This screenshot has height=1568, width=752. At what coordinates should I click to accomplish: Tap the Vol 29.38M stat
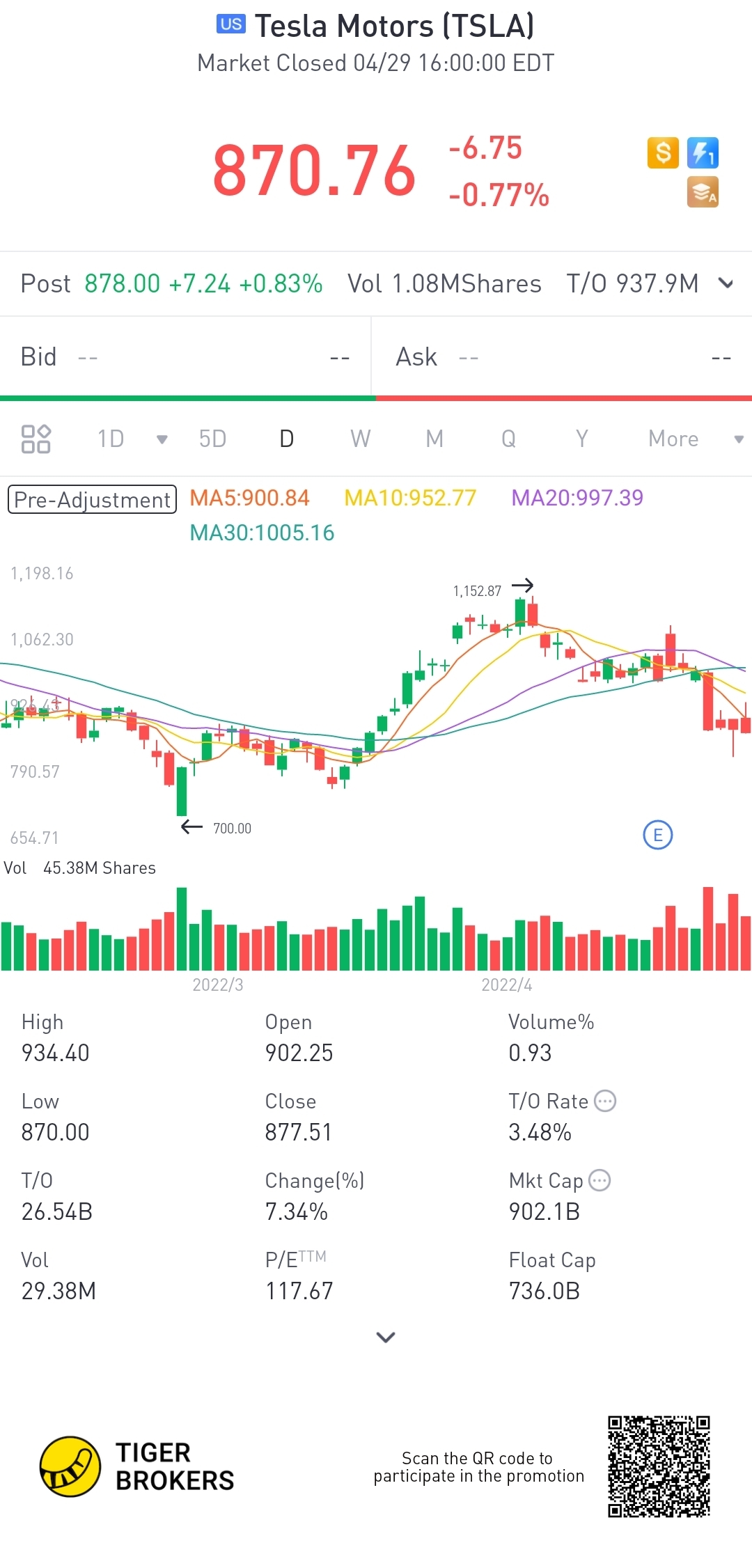click(58, 1276)
